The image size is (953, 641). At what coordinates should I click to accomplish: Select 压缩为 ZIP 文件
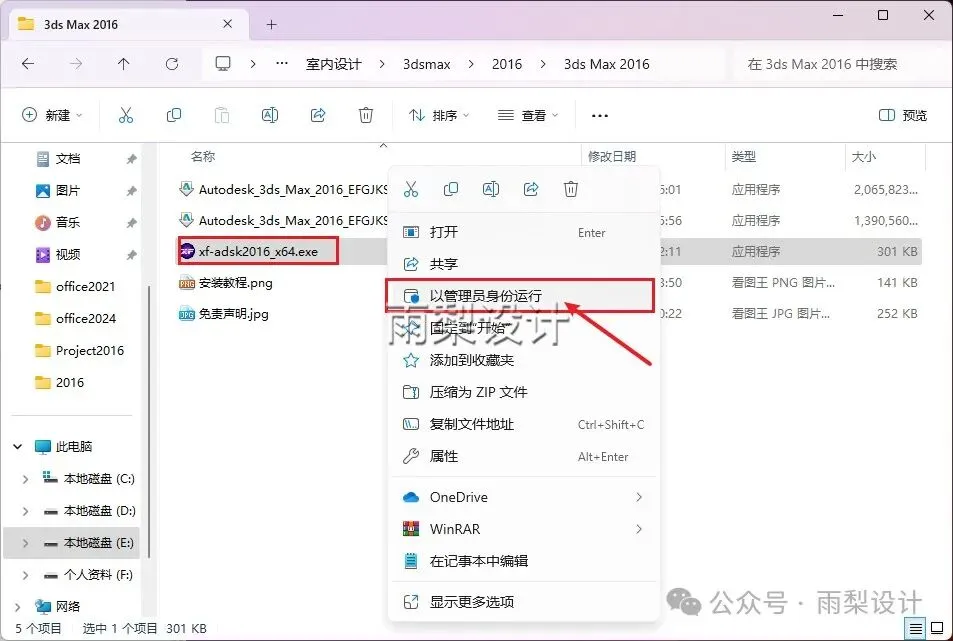[x=523, y=392]
